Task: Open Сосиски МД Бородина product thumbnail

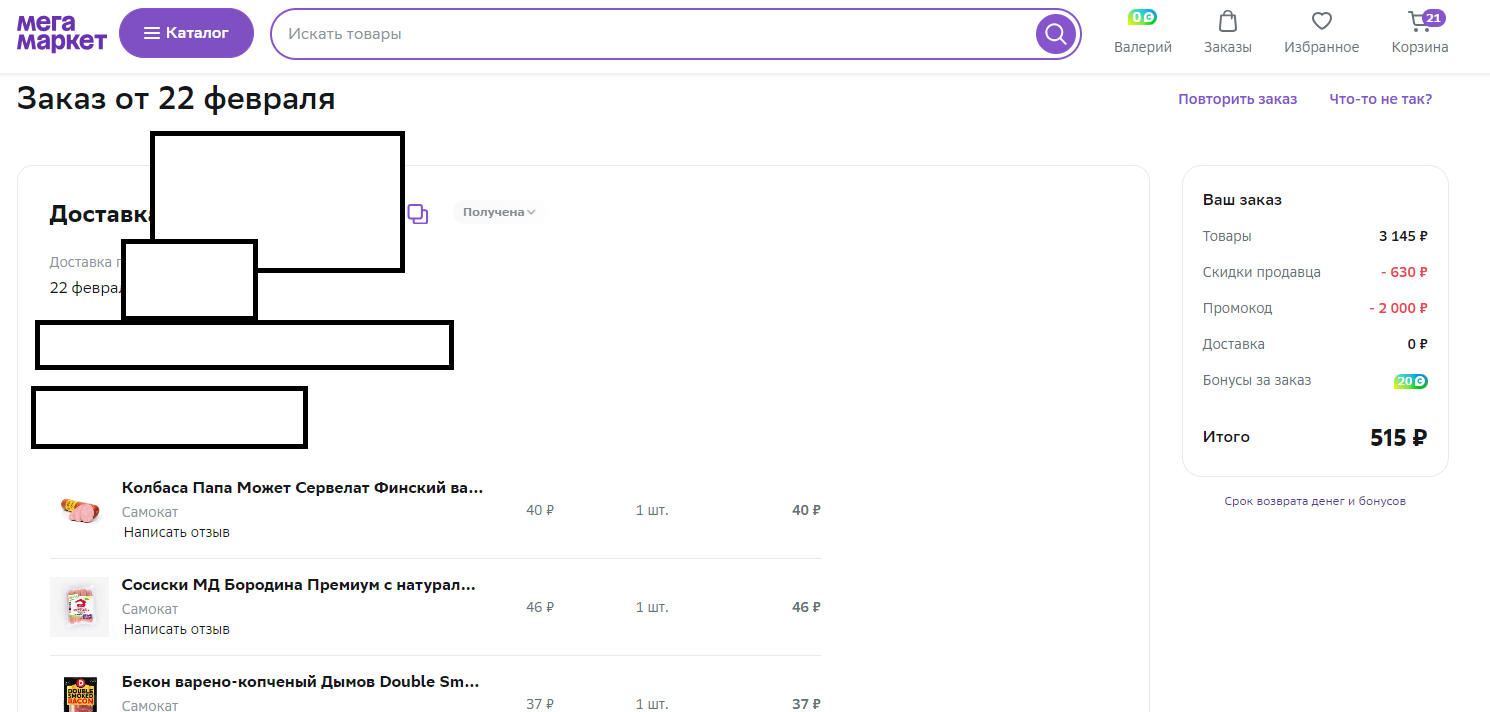Action: 79,607
